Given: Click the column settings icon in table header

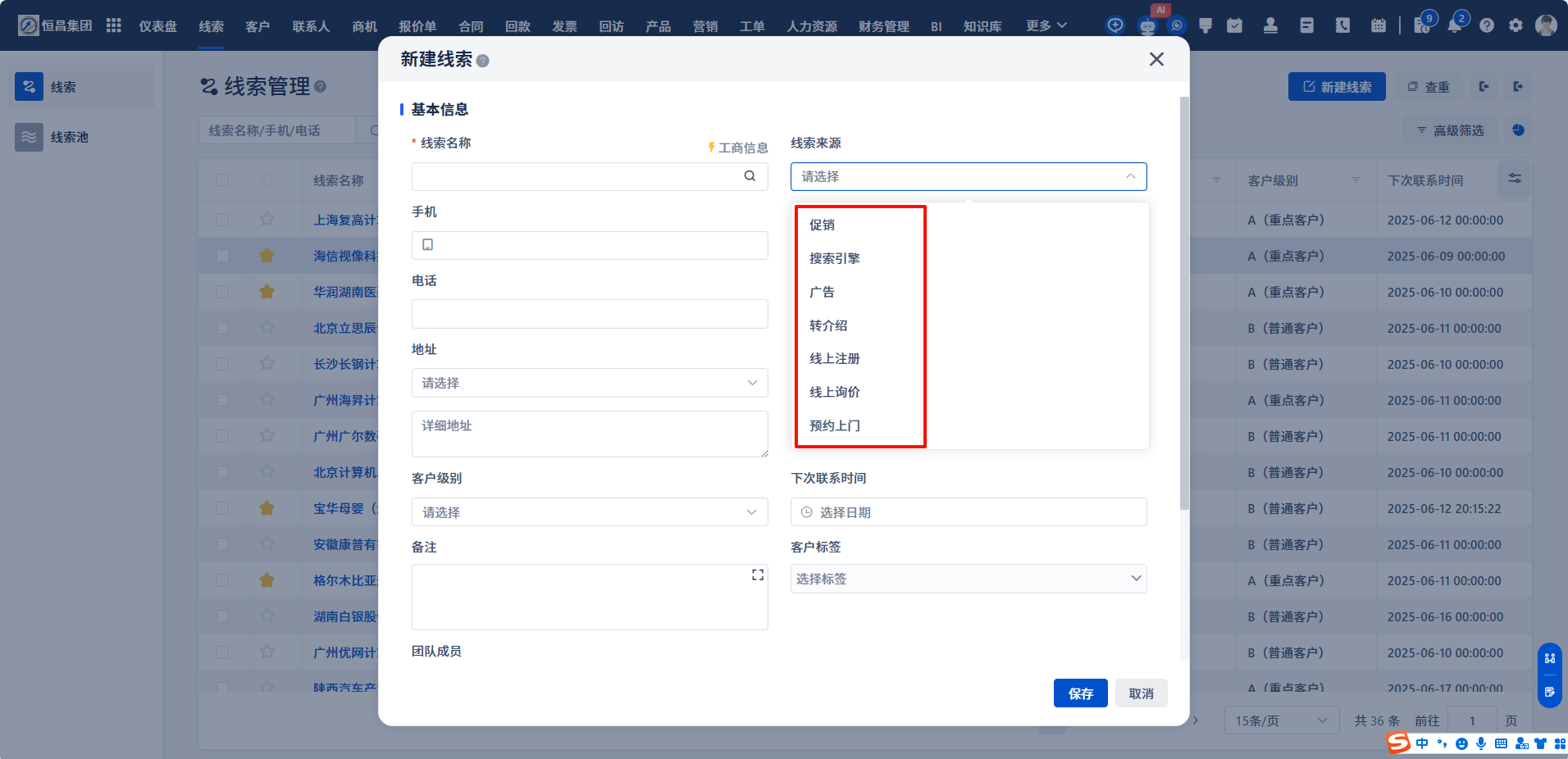Looking at the screenshot, I should point(1515,179).
